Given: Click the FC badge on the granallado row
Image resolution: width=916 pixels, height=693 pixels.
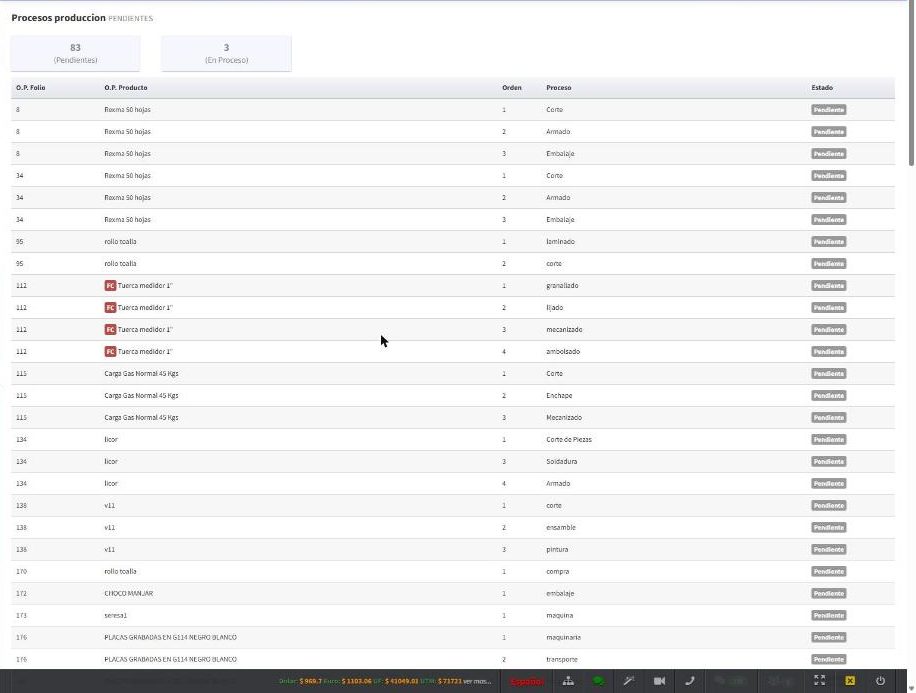Looking at the screenshot, I should point(110,286).
